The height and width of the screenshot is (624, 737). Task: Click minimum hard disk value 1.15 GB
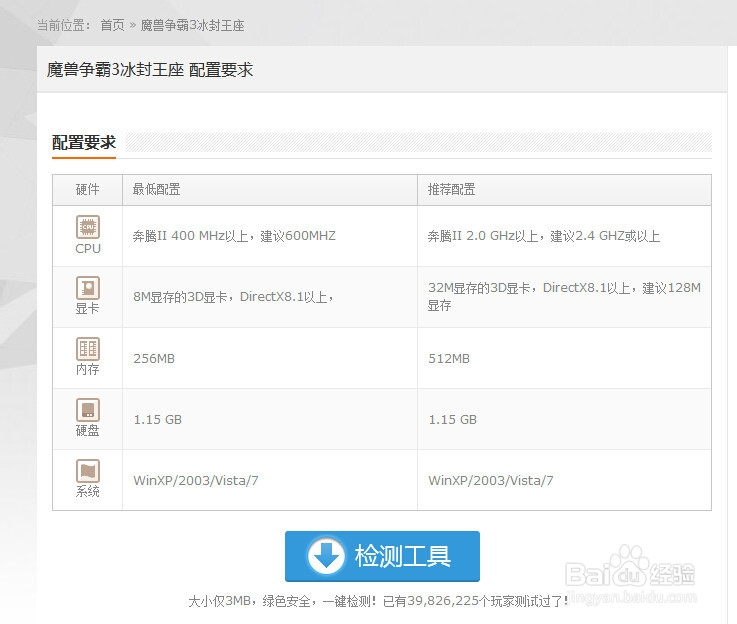click(x=157, y=420)
